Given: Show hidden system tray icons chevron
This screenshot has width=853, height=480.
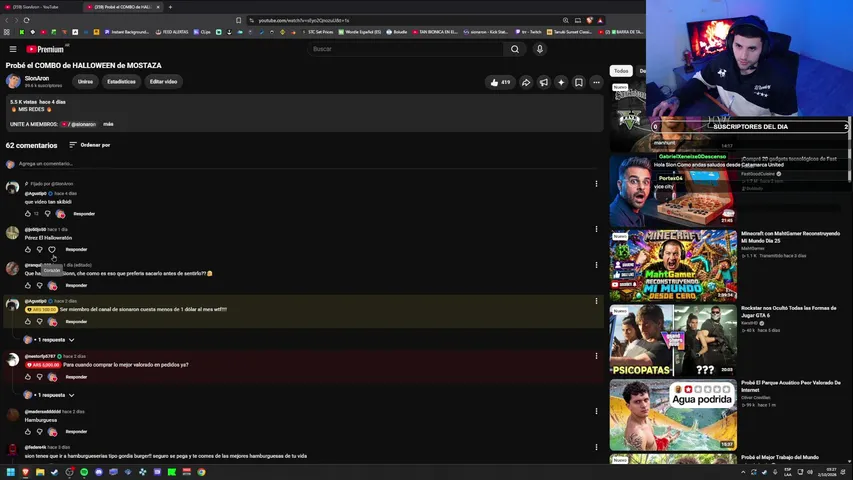Looking at the screenshot, I should point(743,472).
